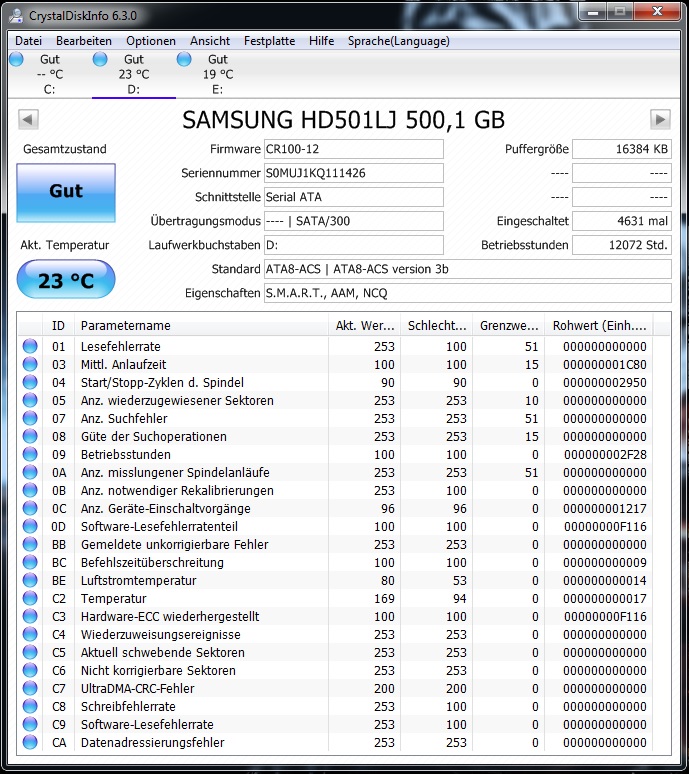This screenshot has height=774, width=689.
Task: Select drive D: status tab
Action: (x=134, y=74)
